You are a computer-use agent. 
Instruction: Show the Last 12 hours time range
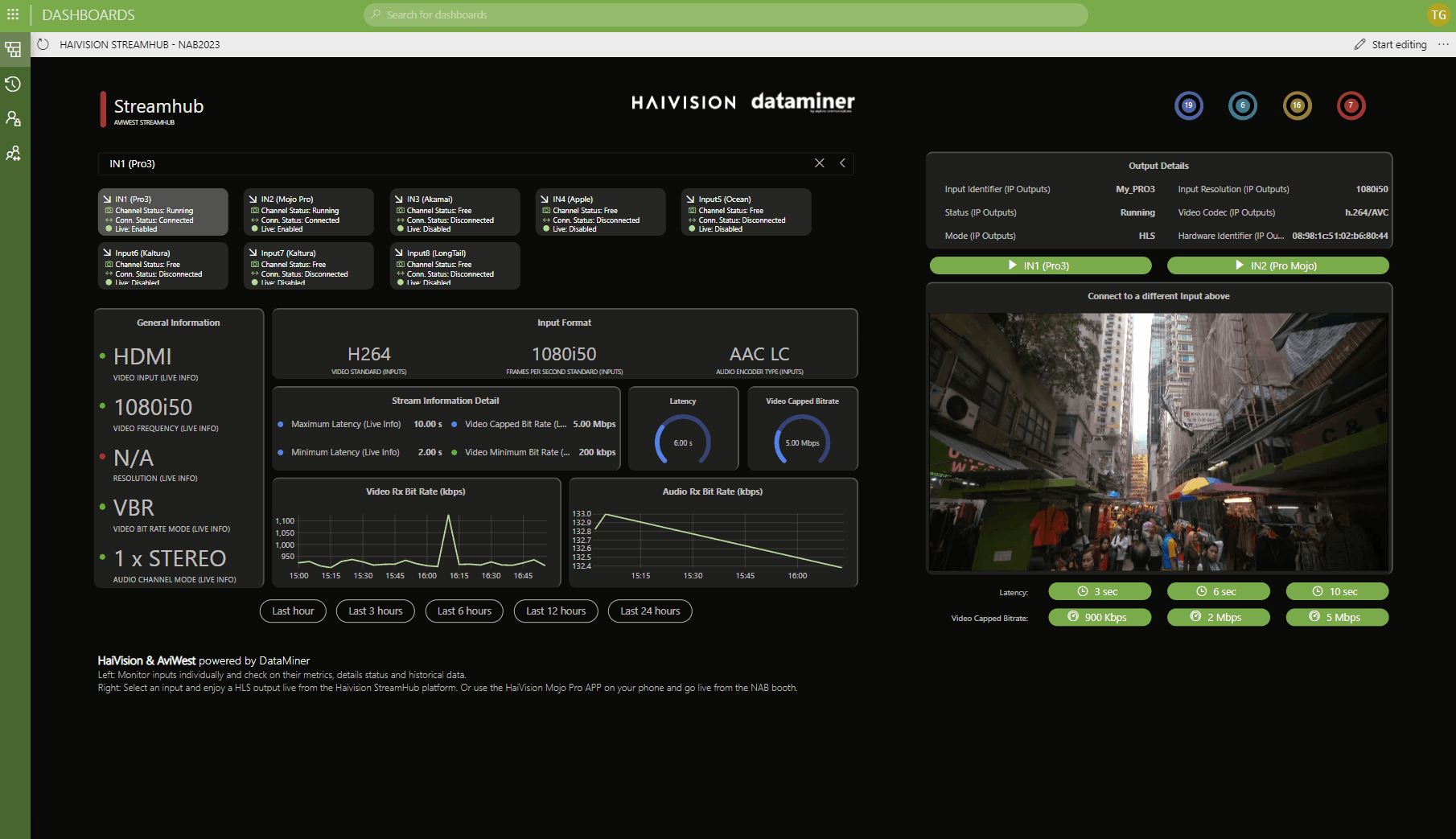(556, 611)
